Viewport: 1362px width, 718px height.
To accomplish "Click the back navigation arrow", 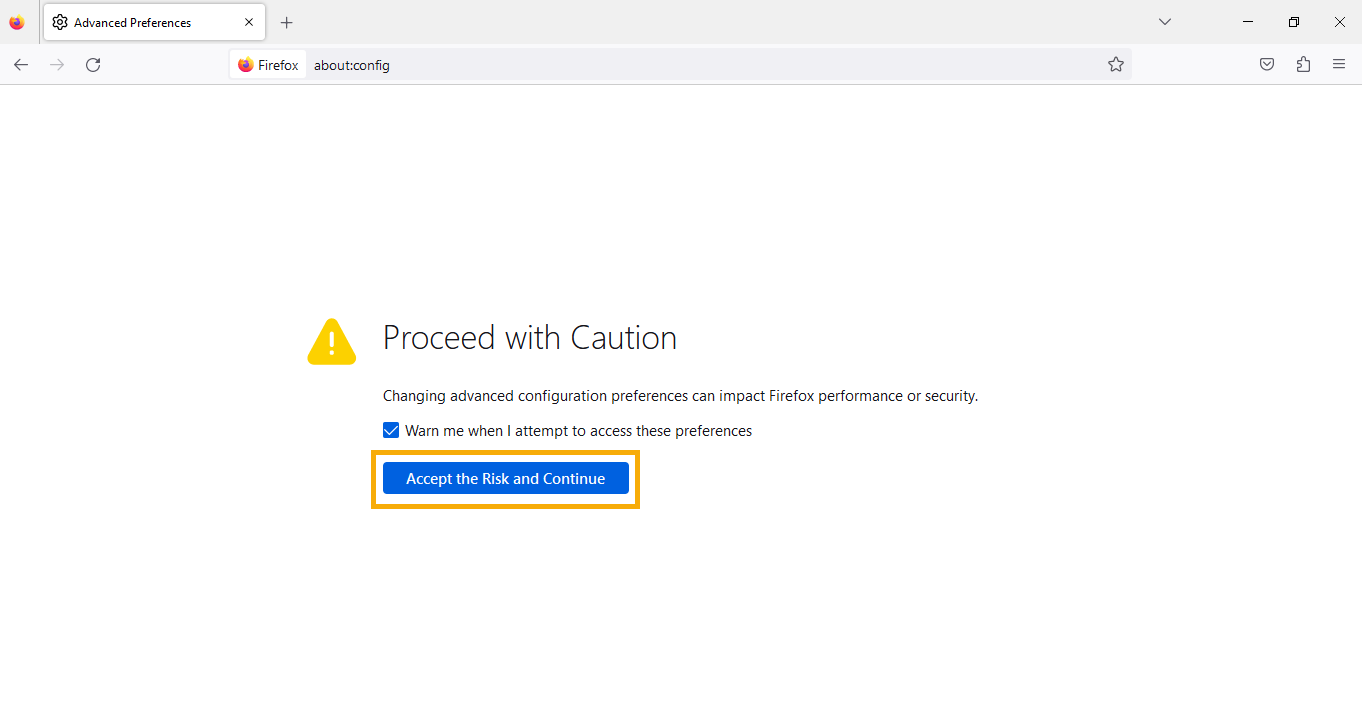I will 21,65.
